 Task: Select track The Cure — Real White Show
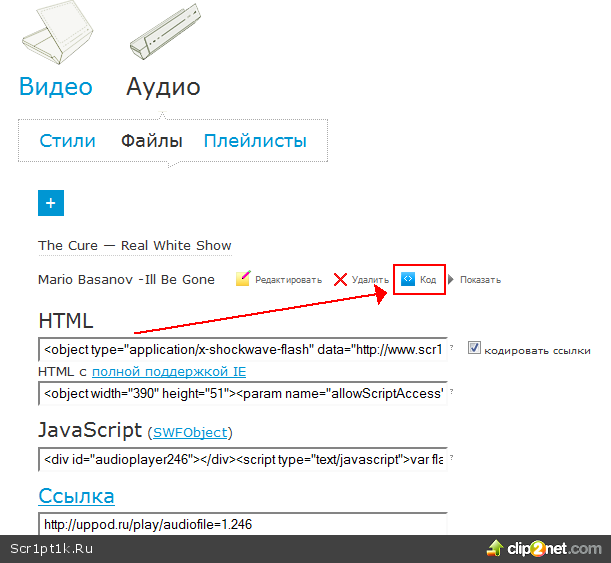[x=135, y=246]
